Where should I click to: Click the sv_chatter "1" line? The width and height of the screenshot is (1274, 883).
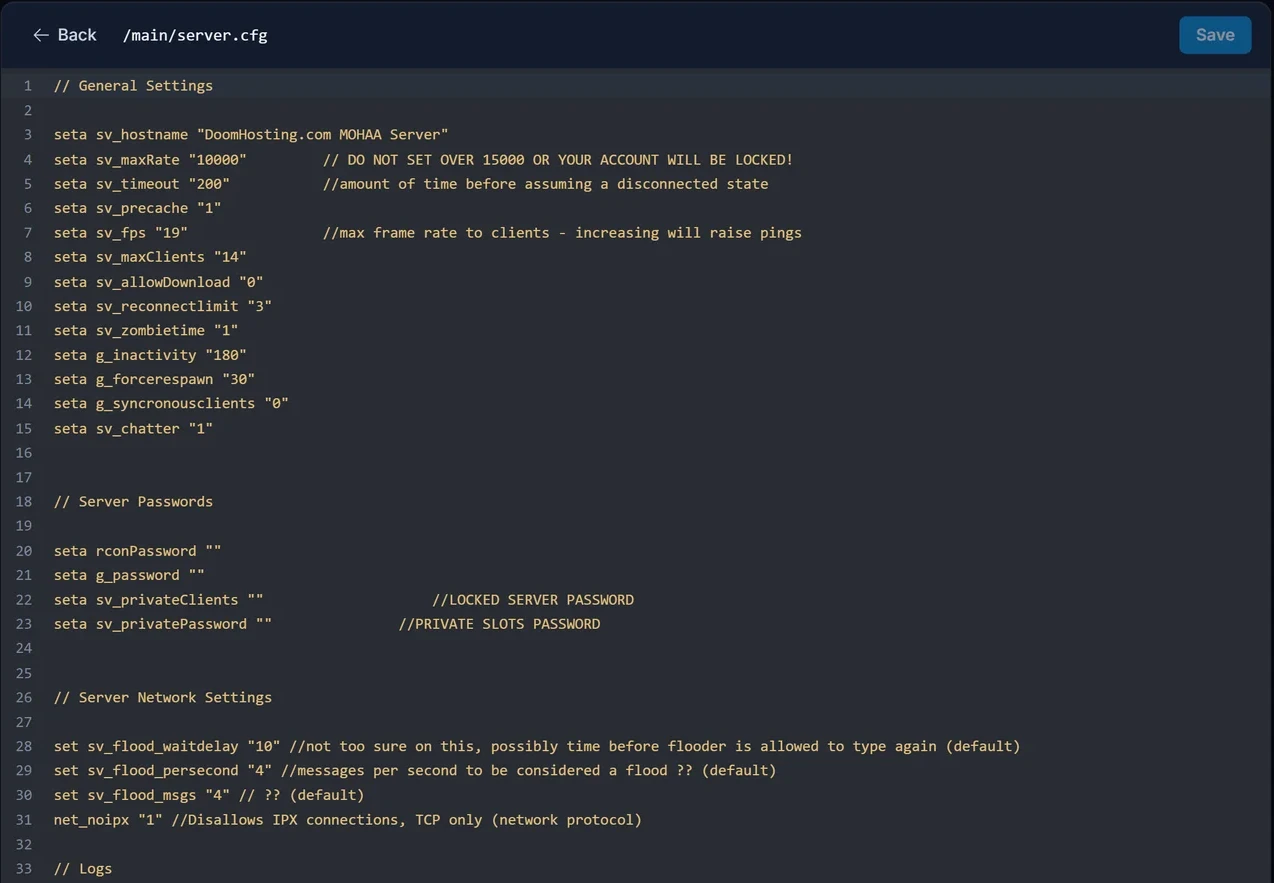click(133, 429)
